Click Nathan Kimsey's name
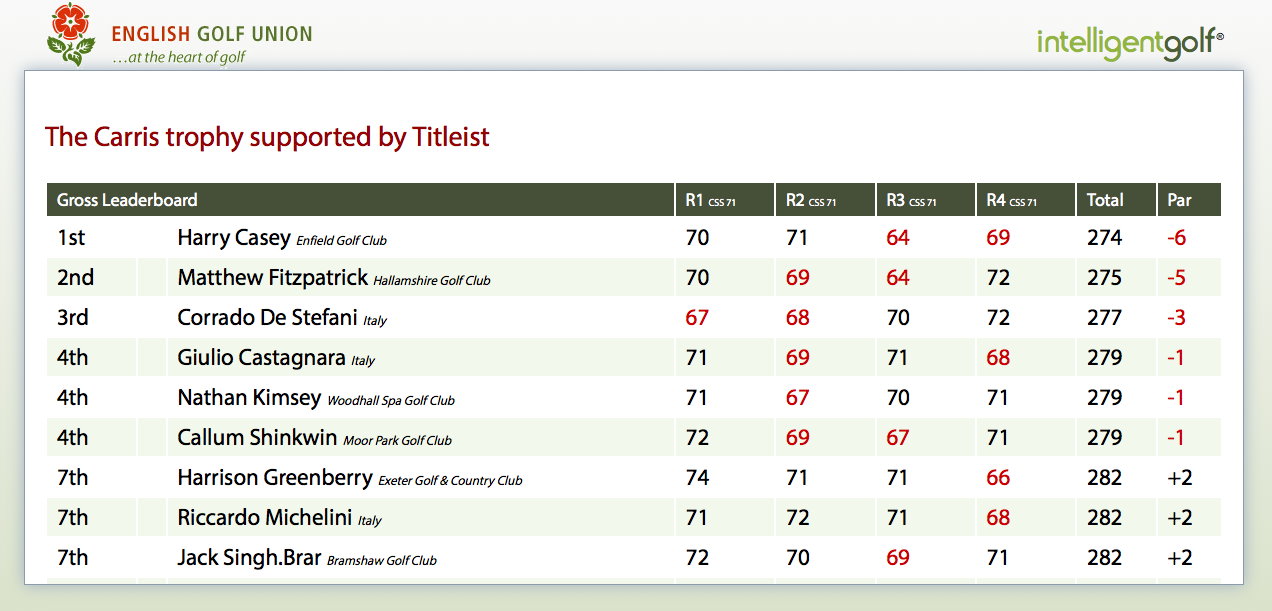This screenshot has height=611, width=1272. tap(249, 398)
